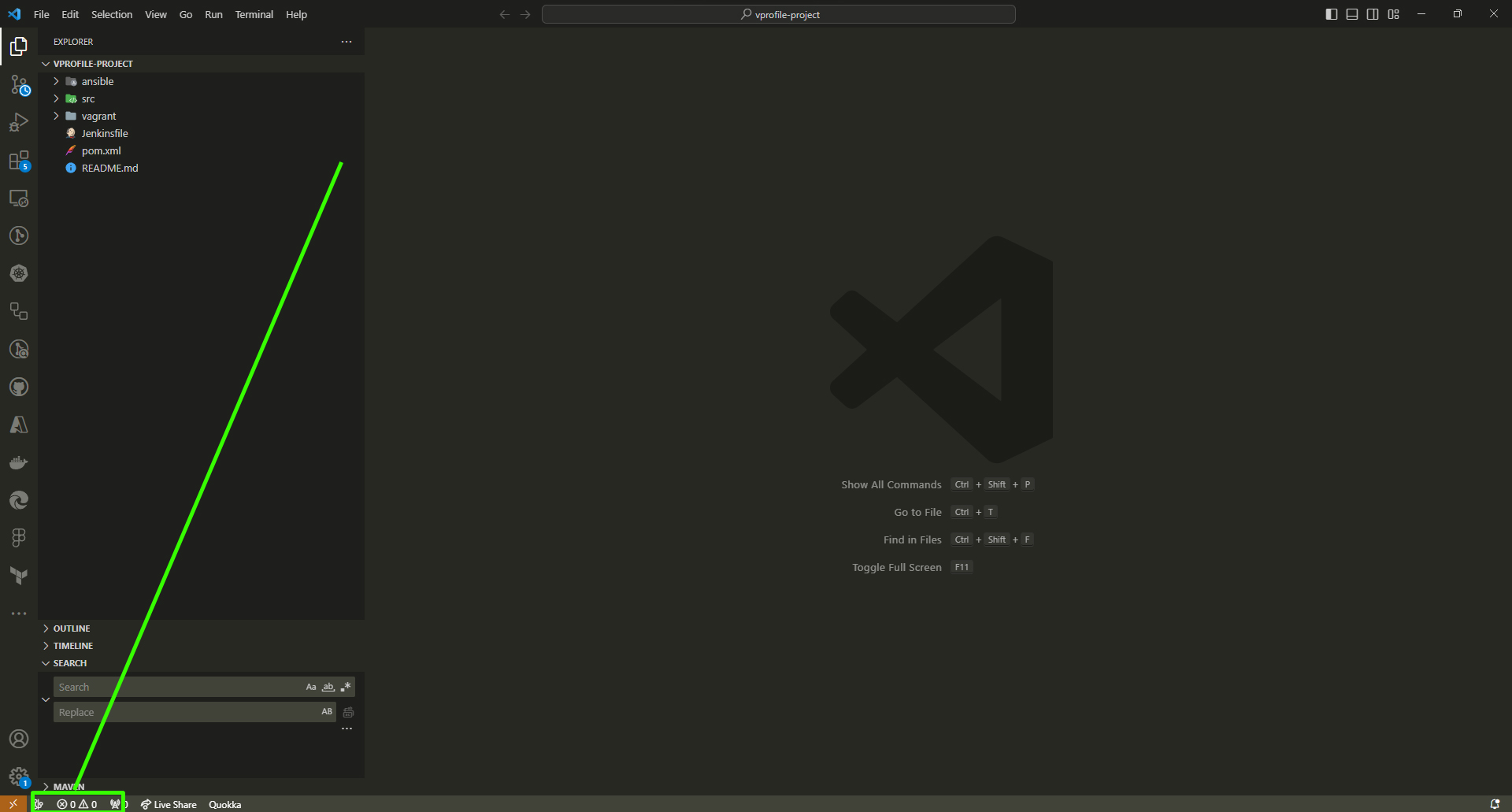Open the Source Control view
Viewport: 1512px width, 812px height.
(19, 85)
